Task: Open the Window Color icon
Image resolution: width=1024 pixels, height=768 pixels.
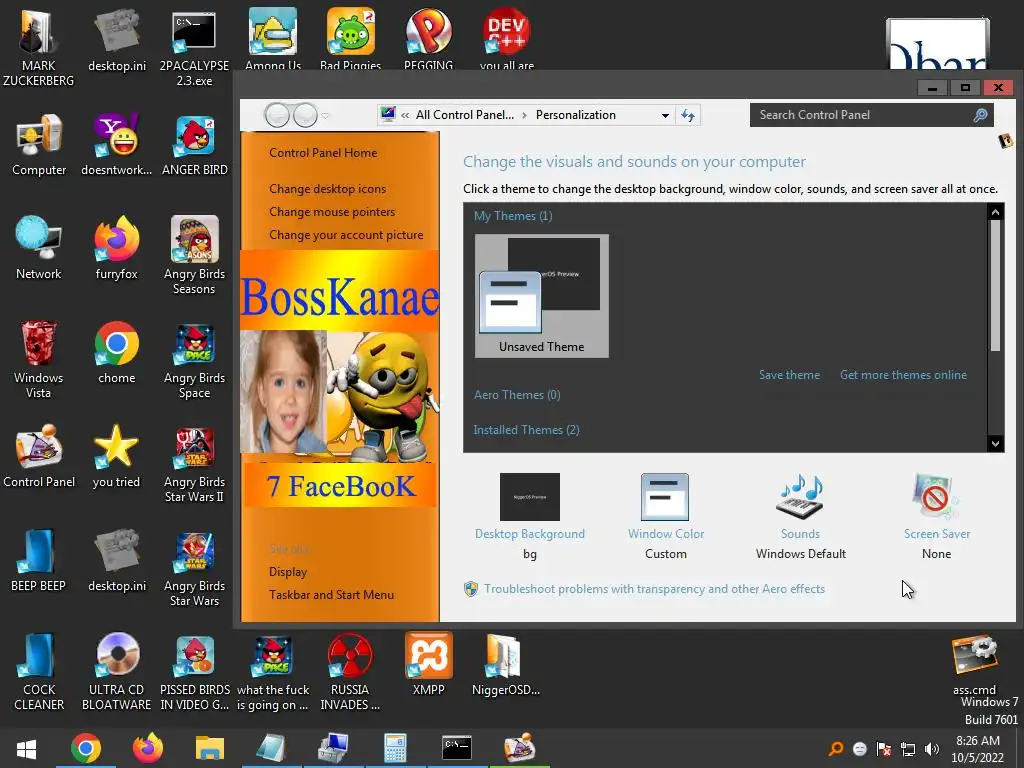Action: coord(665,497)
